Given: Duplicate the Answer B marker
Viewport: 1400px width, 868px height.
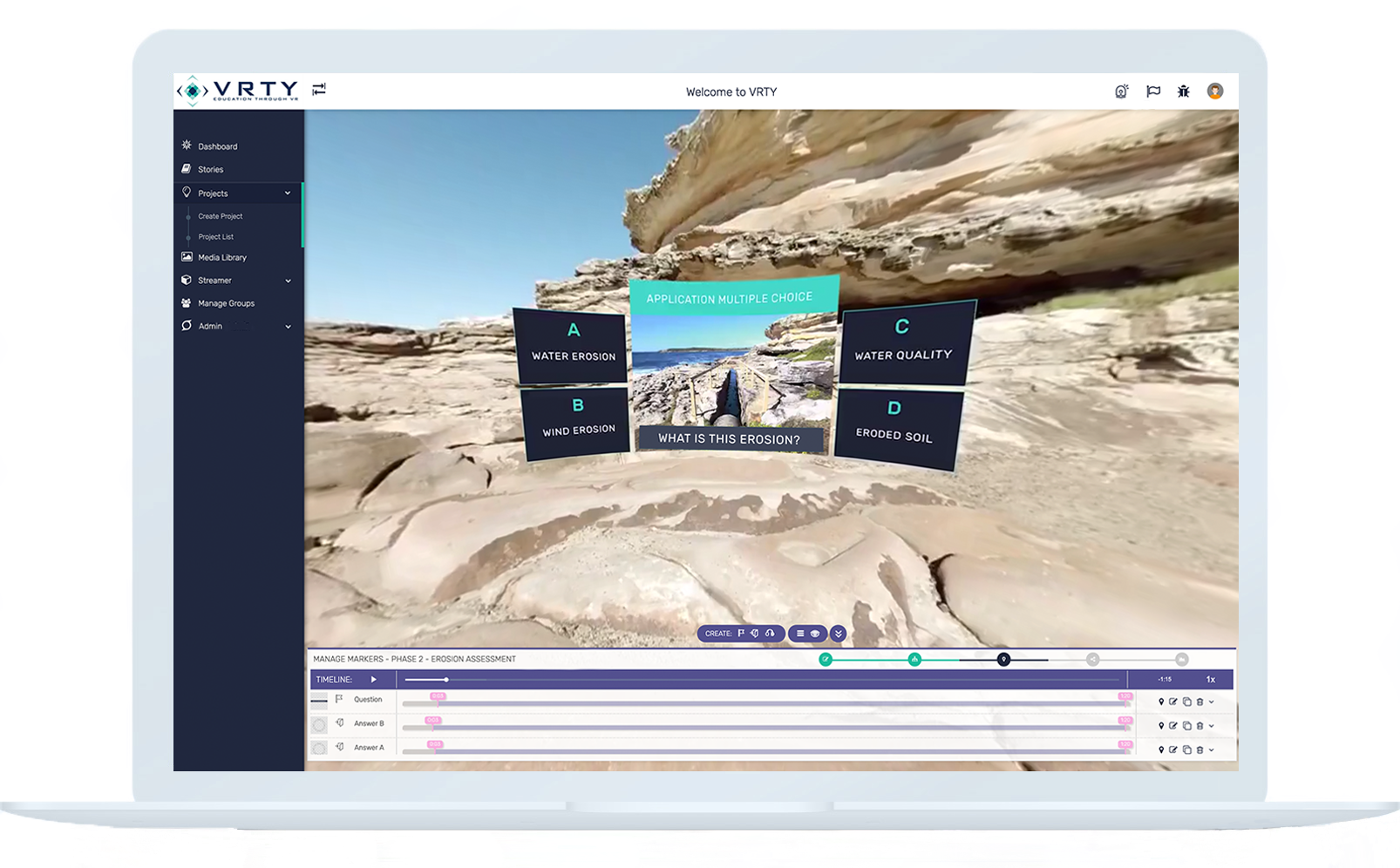Looking at the screenshot, I should click(1186, 726).
